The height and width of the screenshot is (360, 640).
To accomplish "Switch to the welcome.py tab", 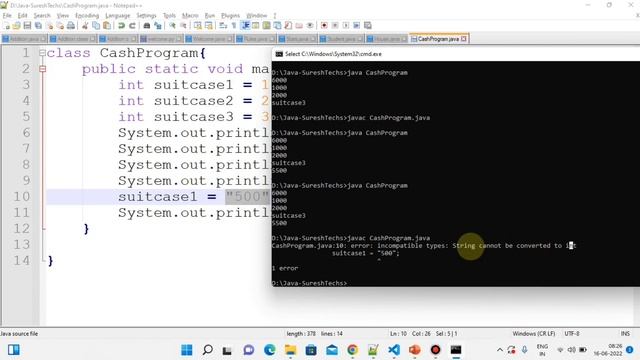I will pyautogui.click(x=161, y=39).
